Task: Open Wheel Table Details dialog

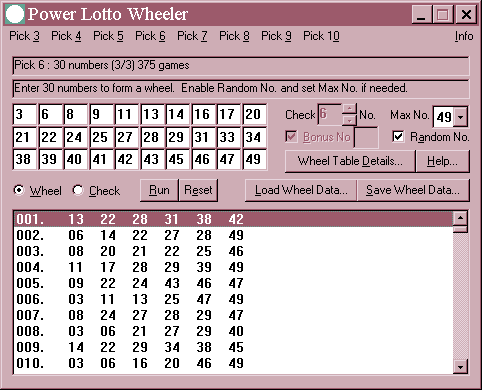Action: [x=350, y=161]
